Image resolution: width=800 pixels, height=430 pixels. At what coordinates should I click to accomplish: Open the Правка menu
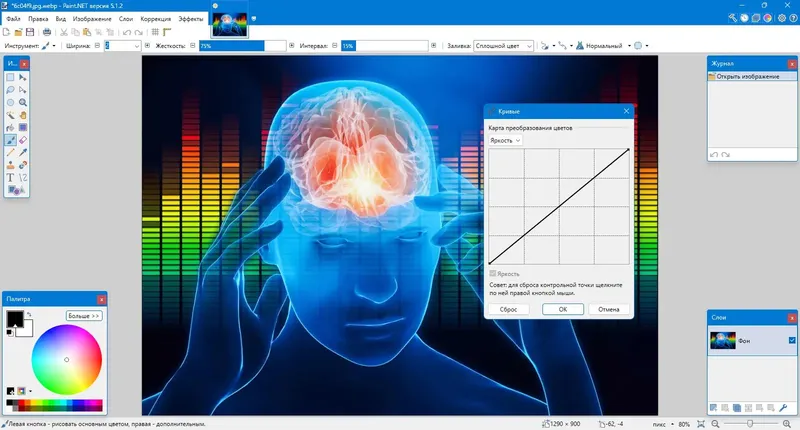pos(38,19)
